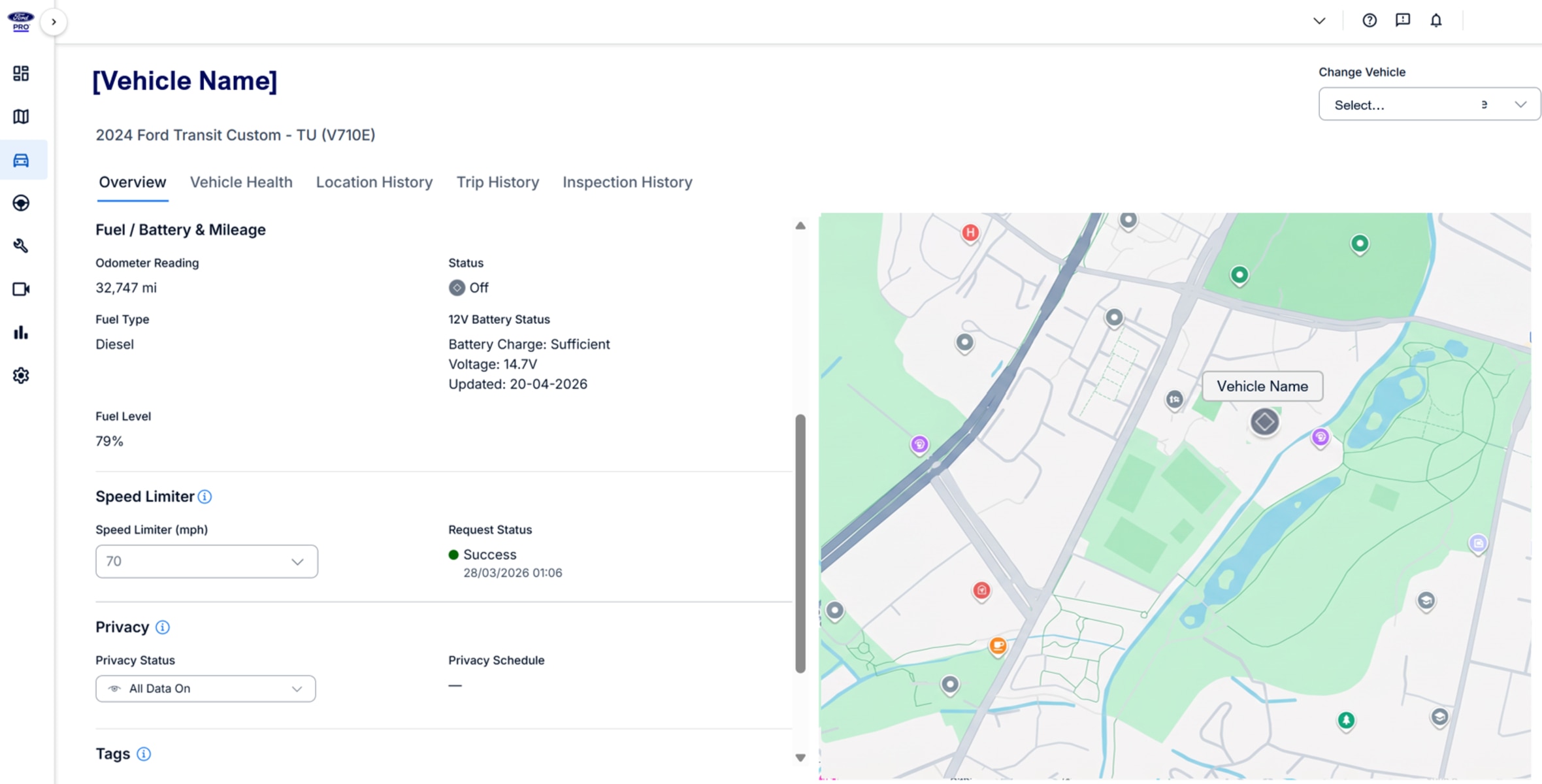The height and width of the screenshot is (784, 1542).
Task: Click the scroll up arrow of overview panel
Action: point(800,226)
